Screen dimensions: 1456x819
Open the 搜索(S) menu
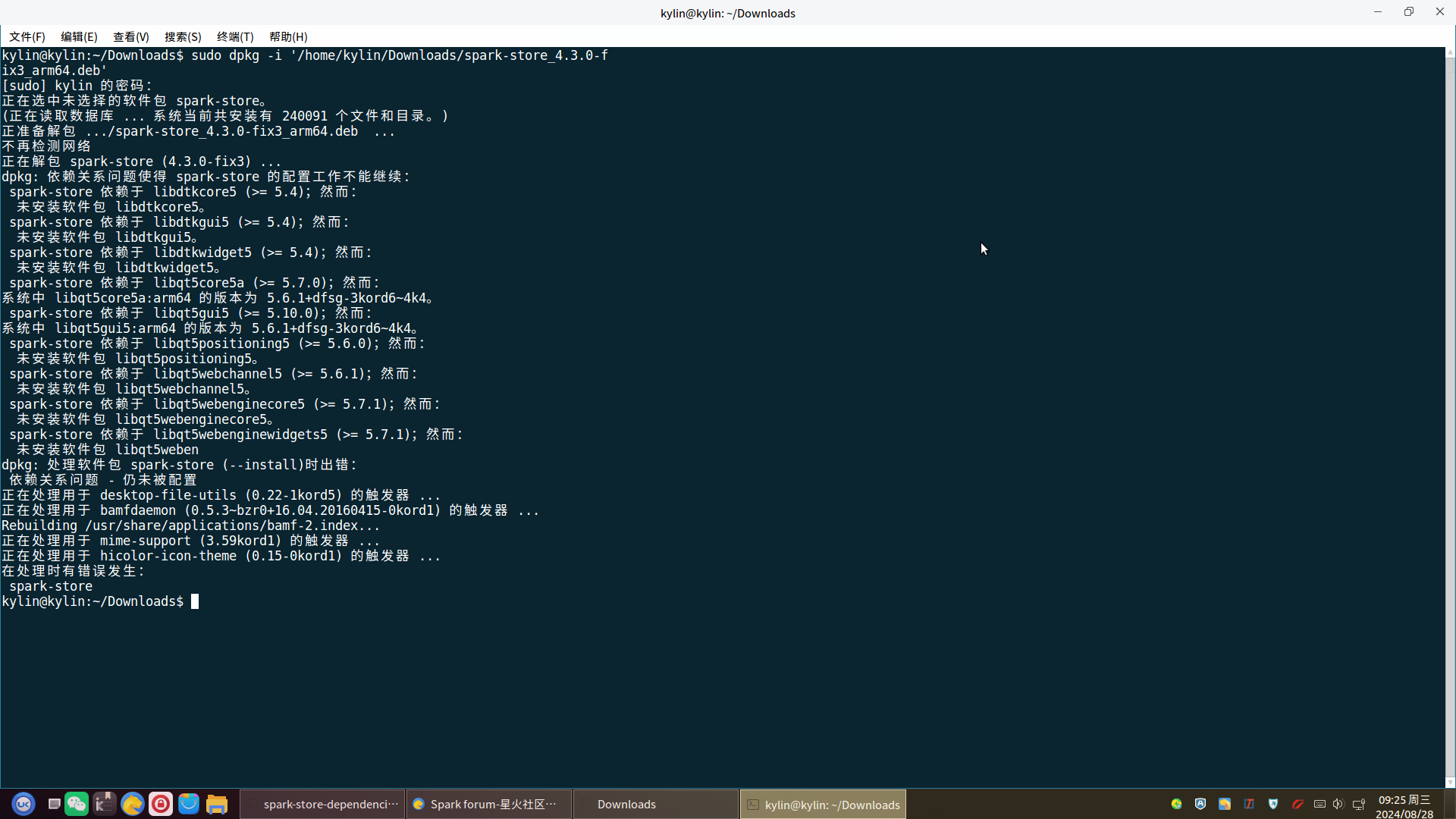183,36
